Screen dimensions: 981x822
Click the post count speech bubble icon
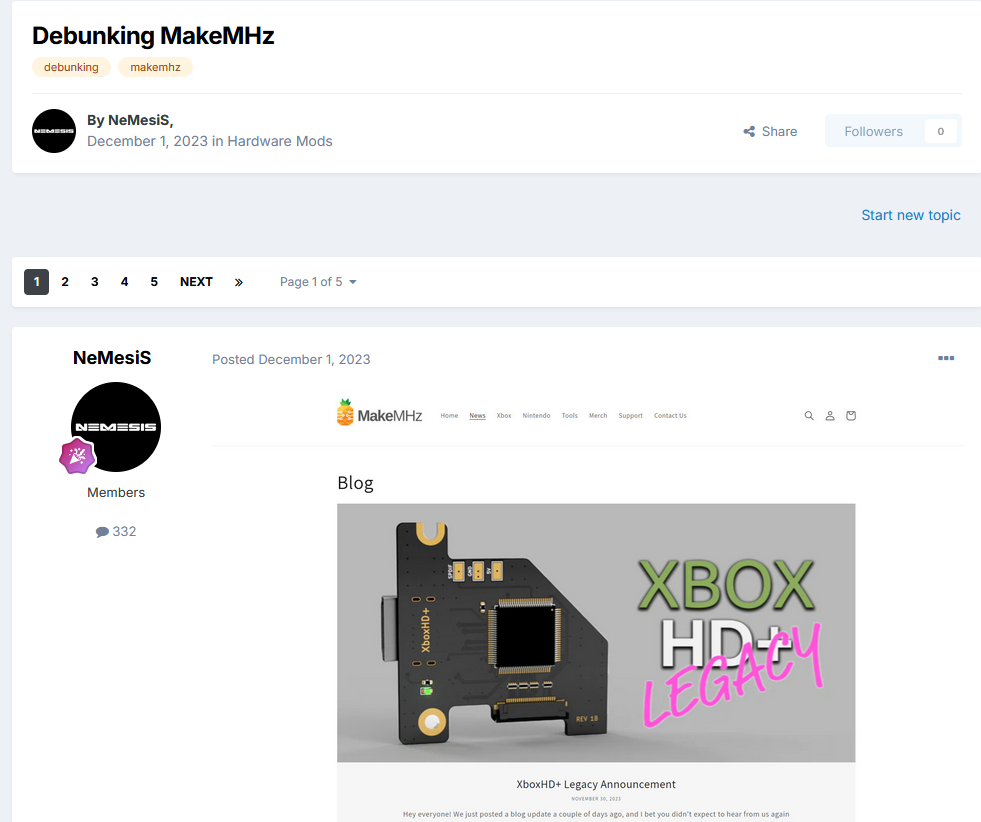pyautogui.click(x=102, y=532)
